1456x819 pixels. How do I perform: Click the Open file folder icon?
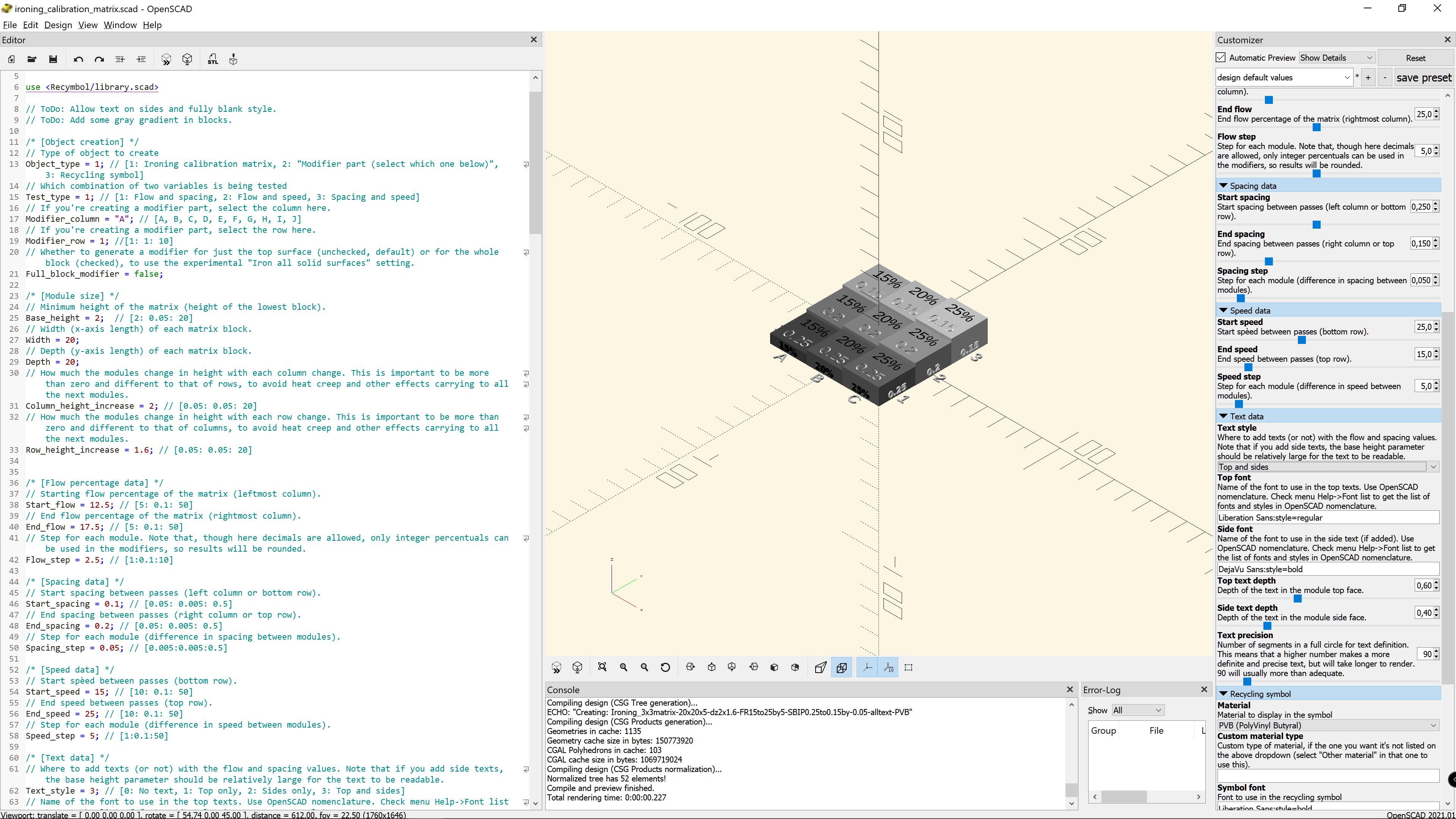click(31, 60)
